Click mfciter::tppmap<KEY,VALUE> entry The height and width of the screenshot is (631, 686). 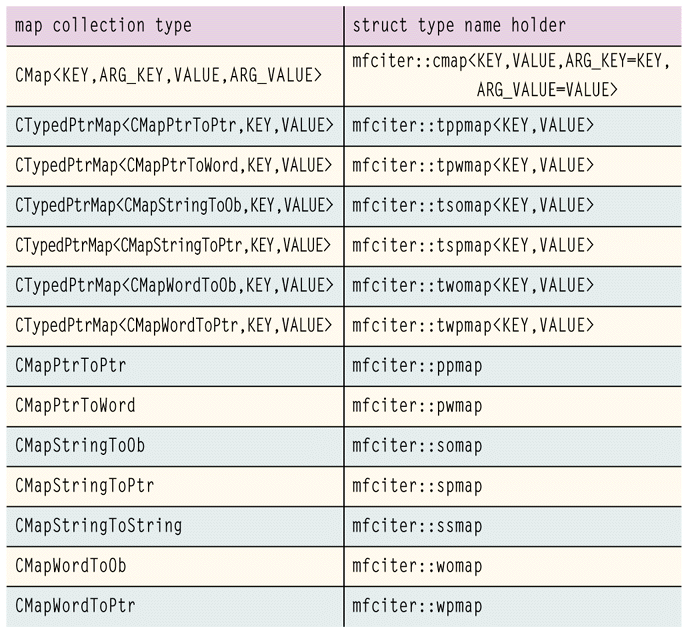(473, 125)
